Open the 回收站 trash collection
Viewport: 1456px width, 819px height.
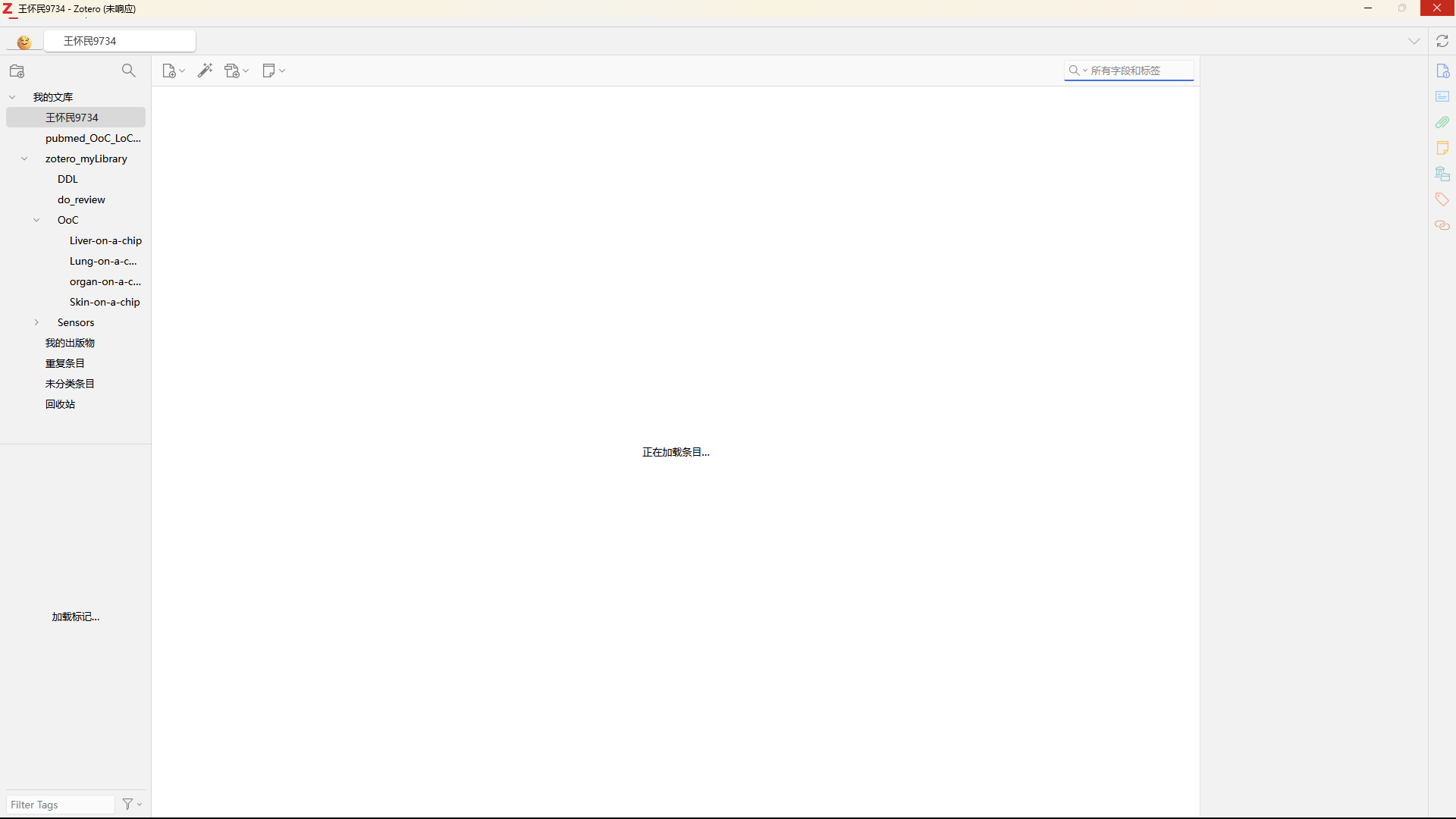[x=60, y=404]
